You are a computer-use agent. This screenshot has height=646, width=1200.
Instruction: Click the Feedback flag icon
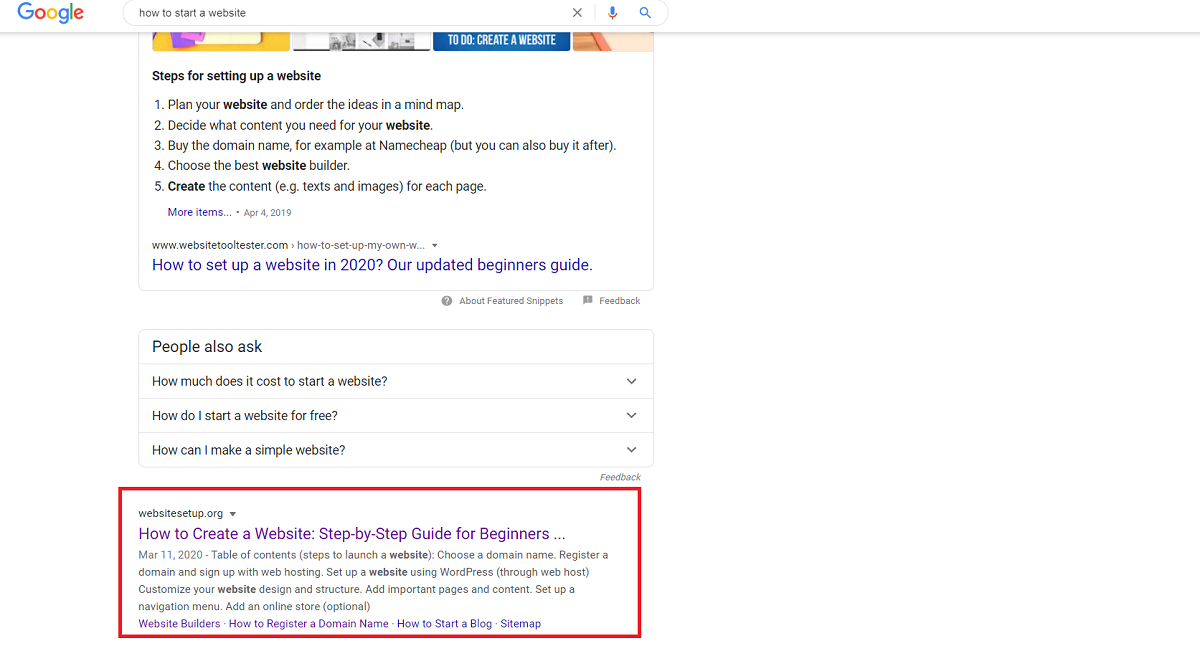(588, 300)
